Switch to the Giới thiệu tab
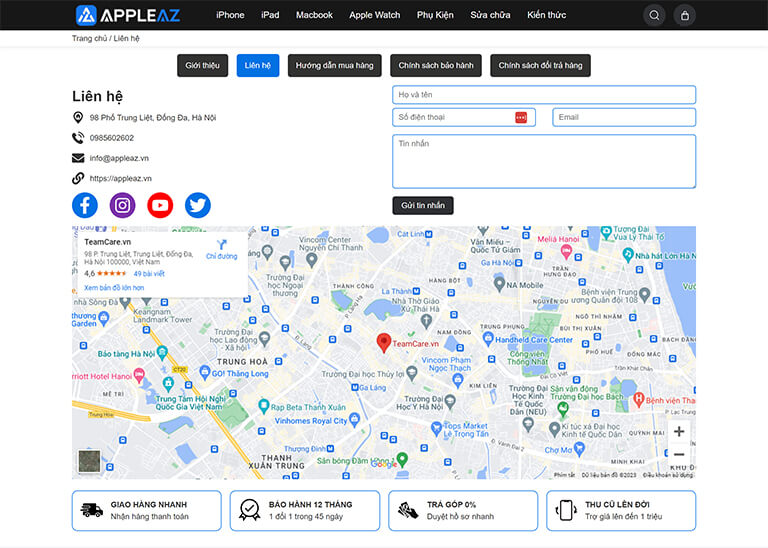 [202, 66]
